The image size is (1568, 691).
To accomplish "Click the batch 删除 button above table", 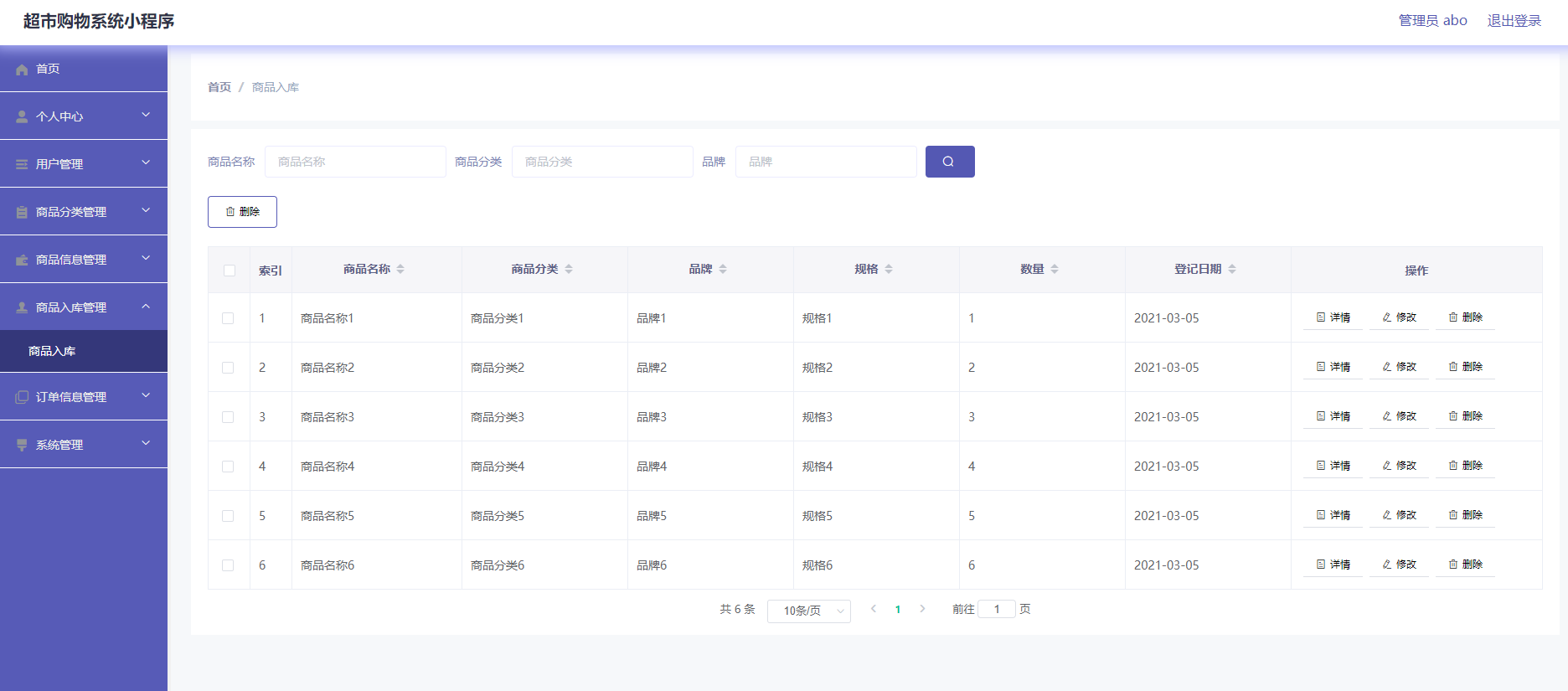I will (242, 212).
